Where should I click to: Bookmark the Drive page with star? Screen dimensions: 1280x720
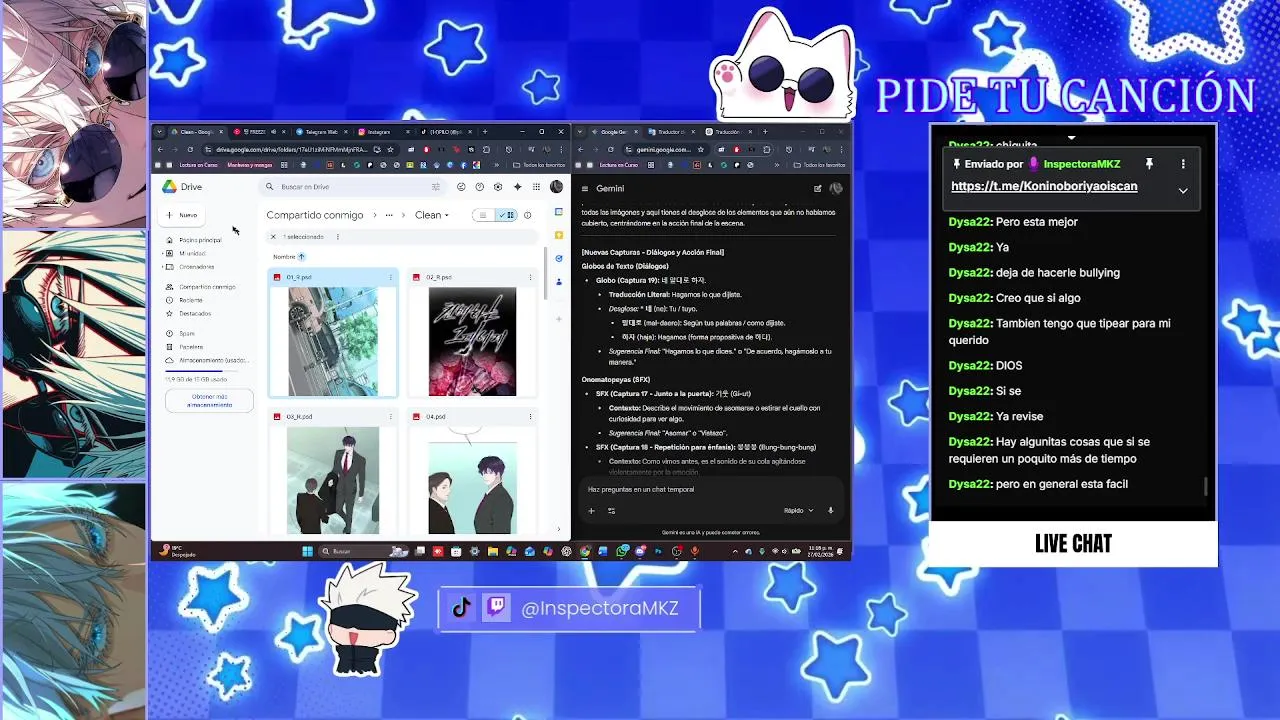click(391, 150)
